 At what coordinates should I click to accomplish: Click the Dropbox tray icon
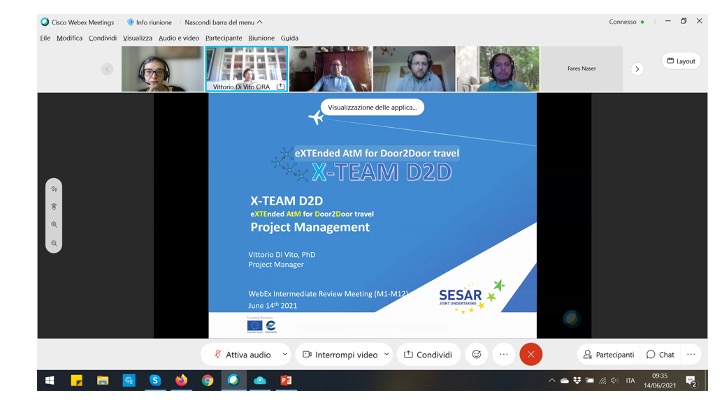pos(577,380)
